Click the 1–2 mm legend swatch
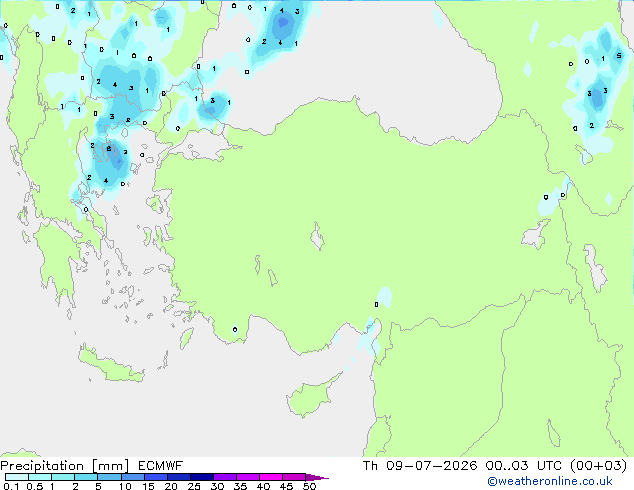Screen dimensions: 634x490 [63, 477]
